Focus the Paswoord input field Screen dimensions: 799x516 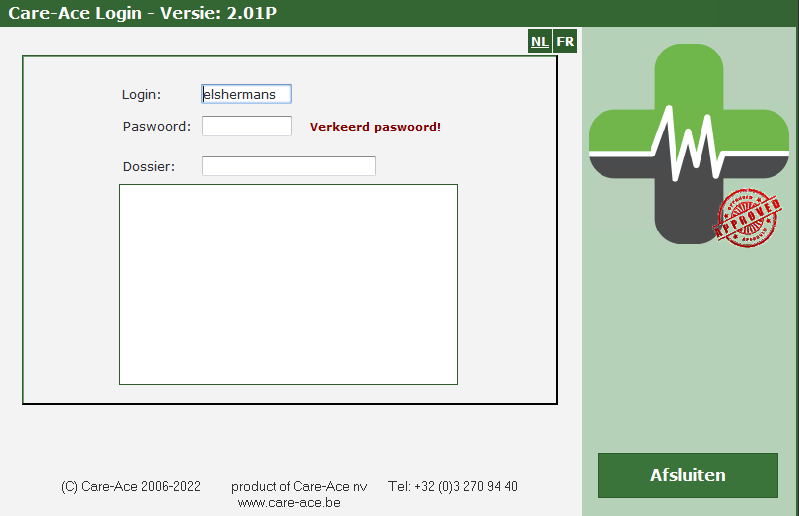pyautogui.click(x=247, y=126)
